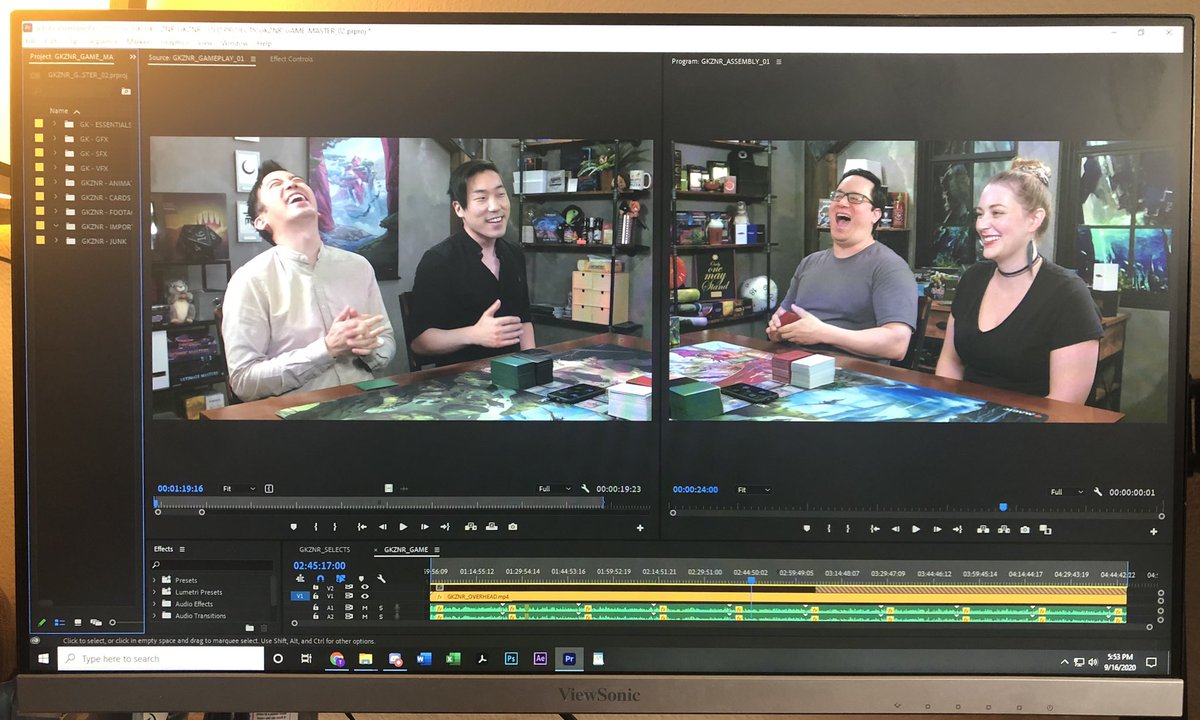
Task: Switch to GKZNR_SELECTS timeline tab
Action: [325, 550]
